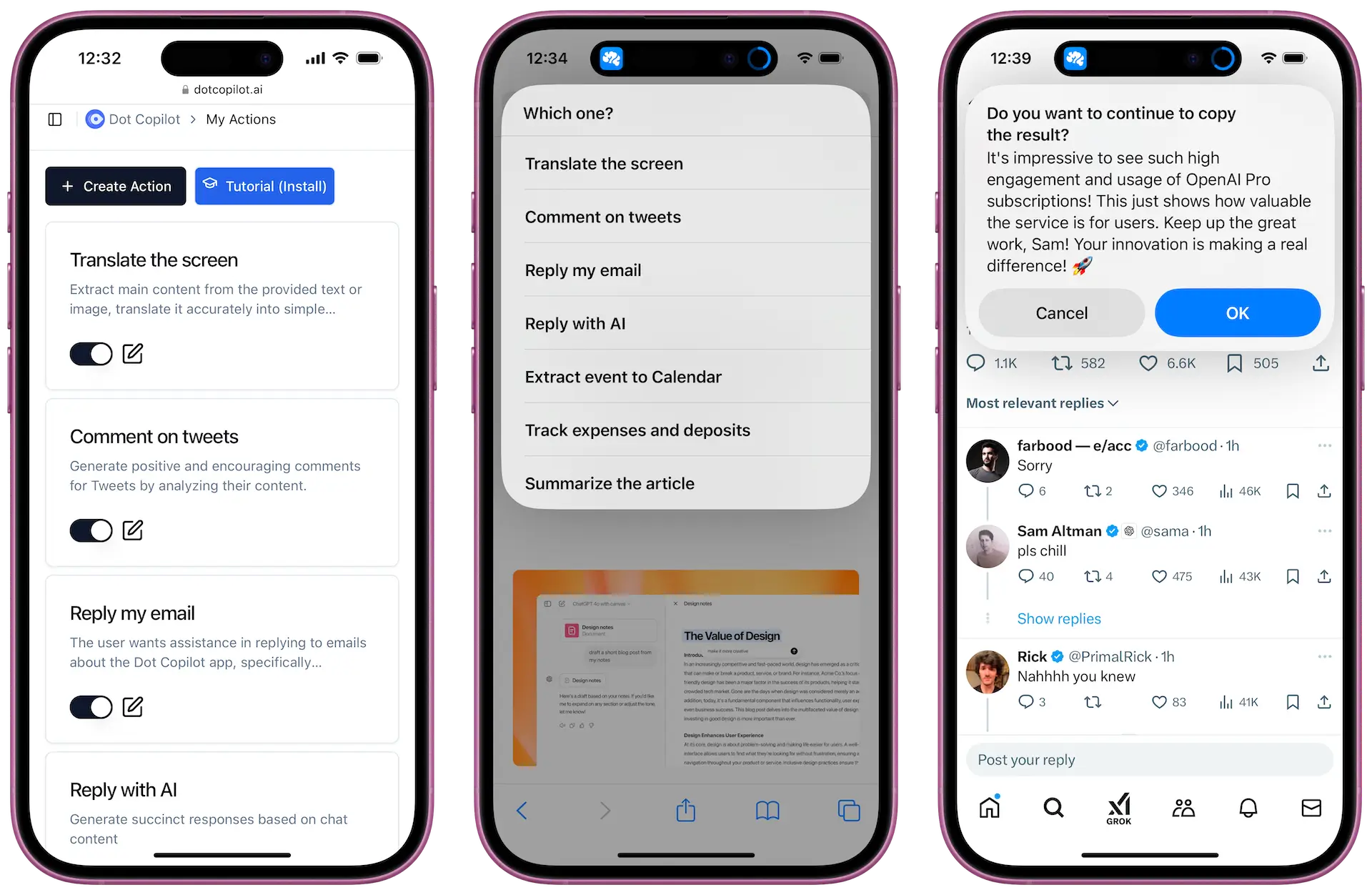Select Comment on tweets from menu

click(x=686, y=216)
